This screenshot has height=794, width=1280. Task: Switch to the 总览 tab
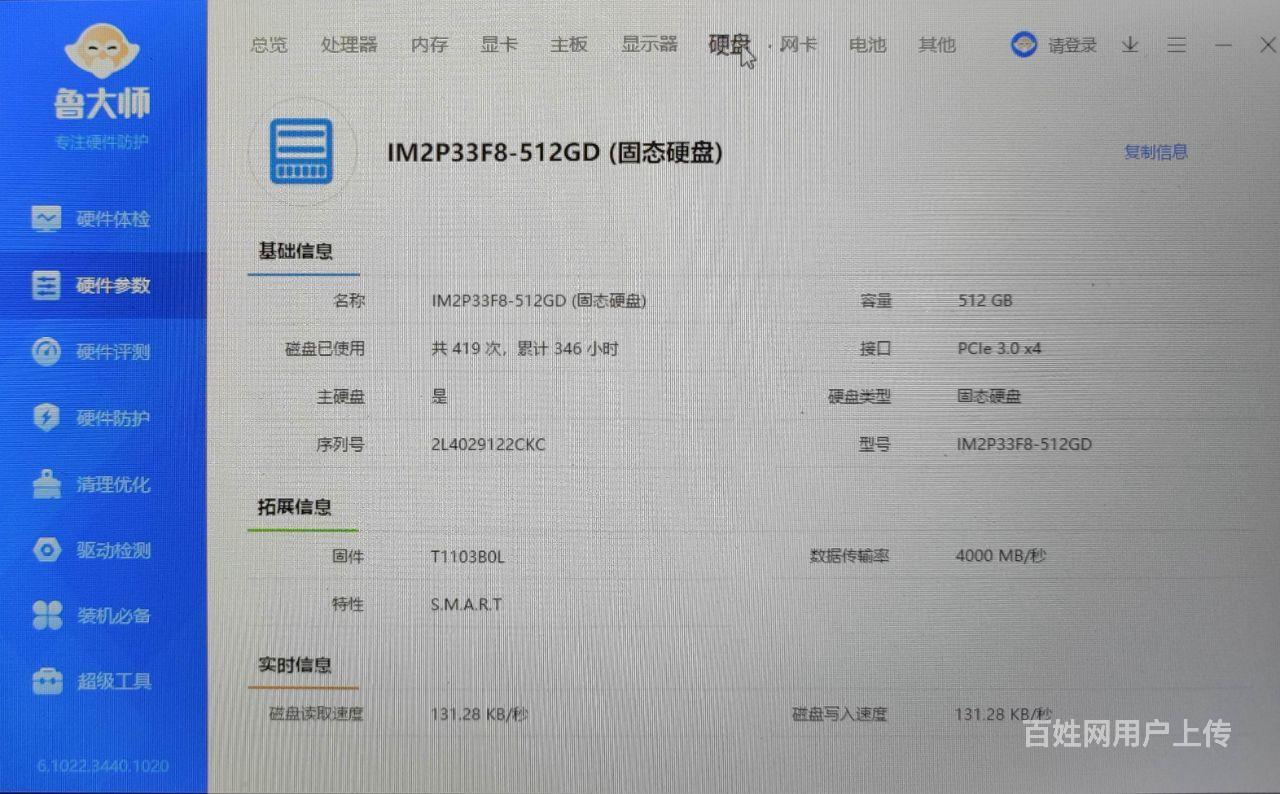(268, 45)
